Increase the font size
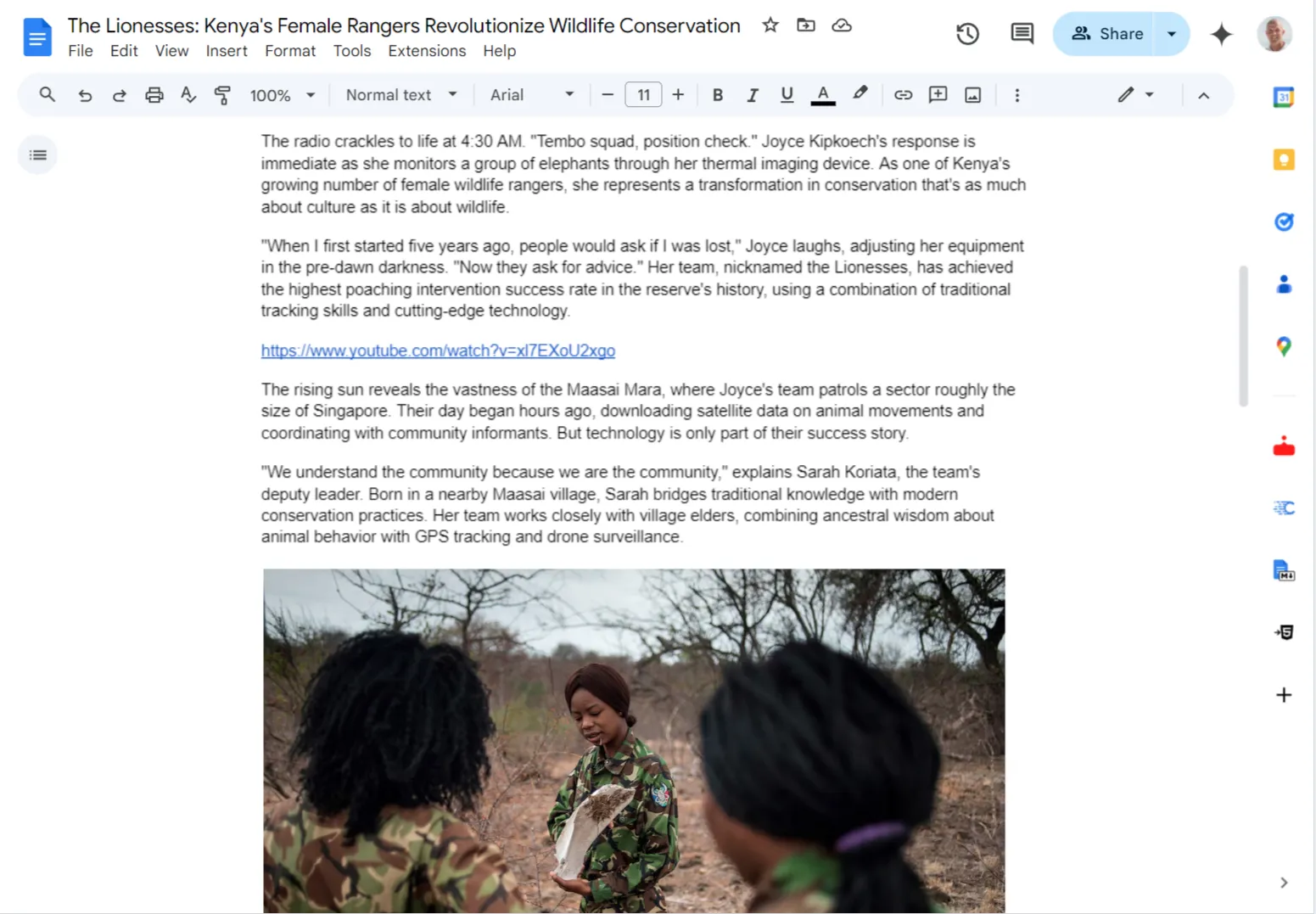This screenshot has height=914, width=1316. [x=678, y=95]
